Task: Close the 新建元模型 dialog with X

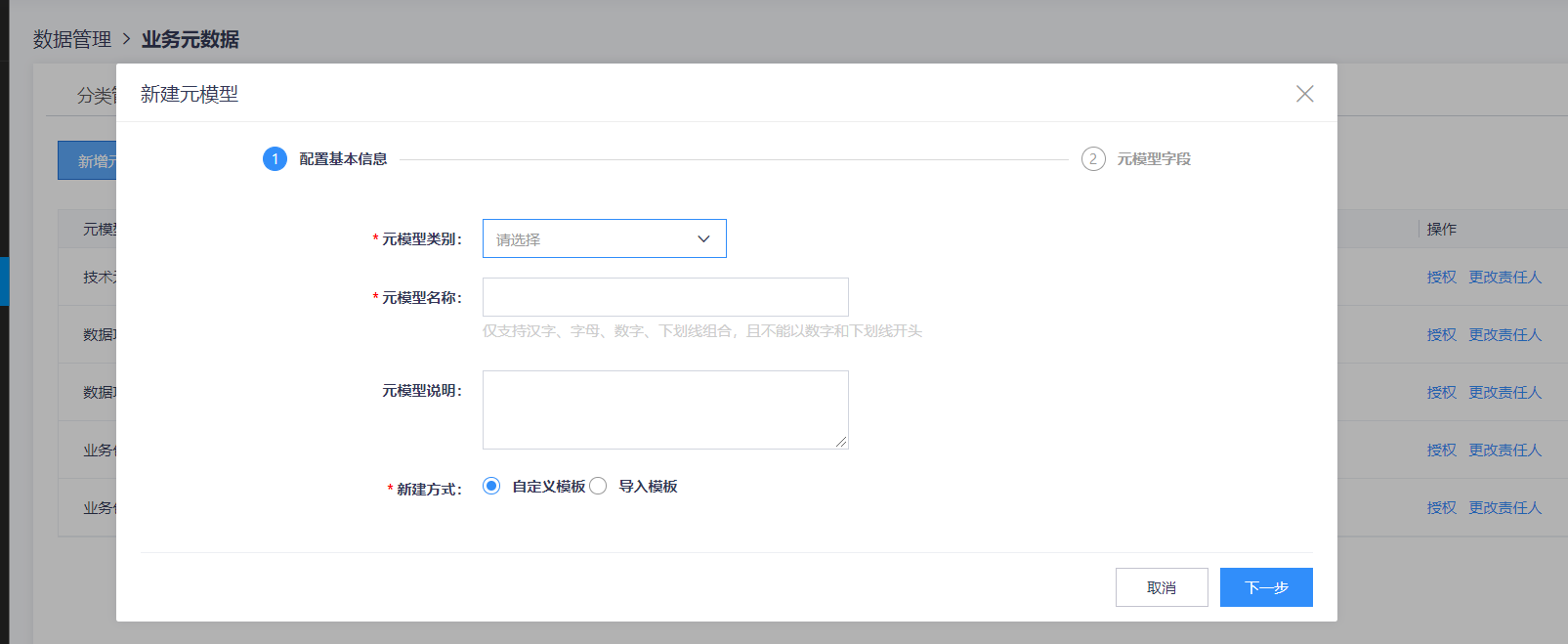Action: 1304,94
